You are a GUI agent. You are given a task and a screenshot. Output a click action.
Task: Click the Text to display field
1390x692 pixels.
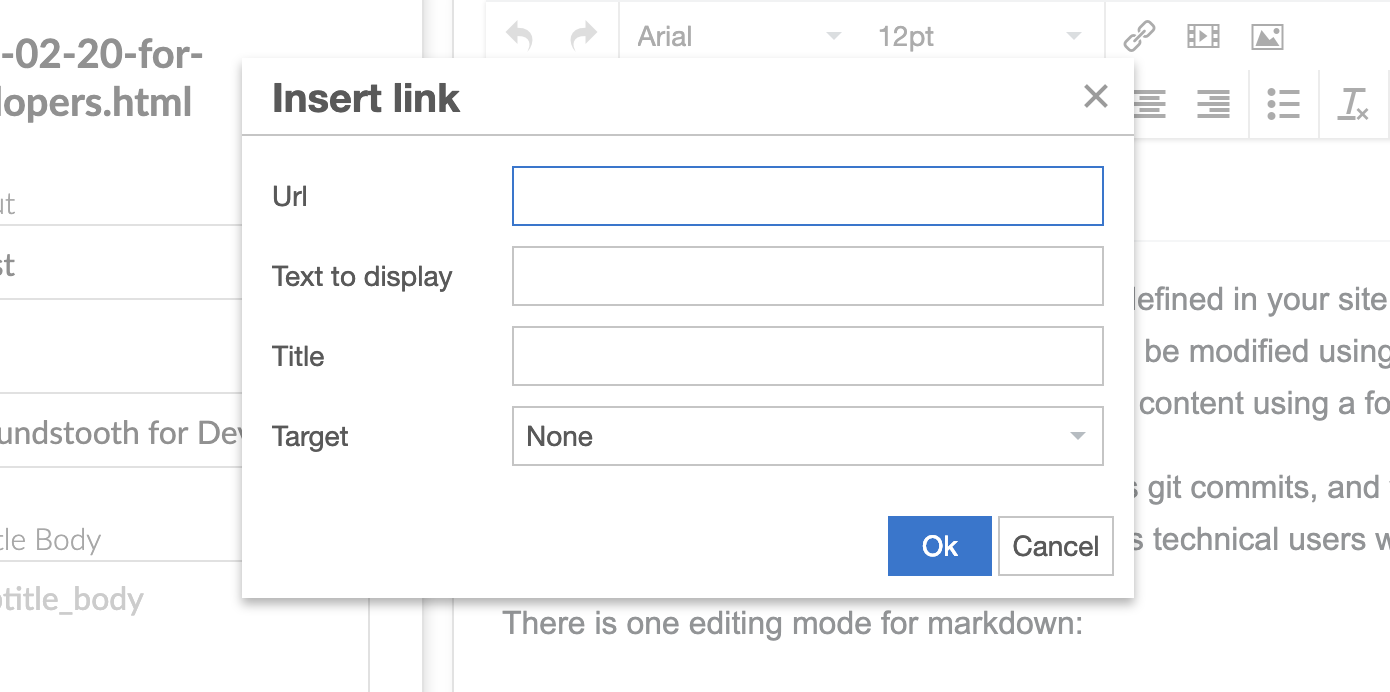coord(807,276)
